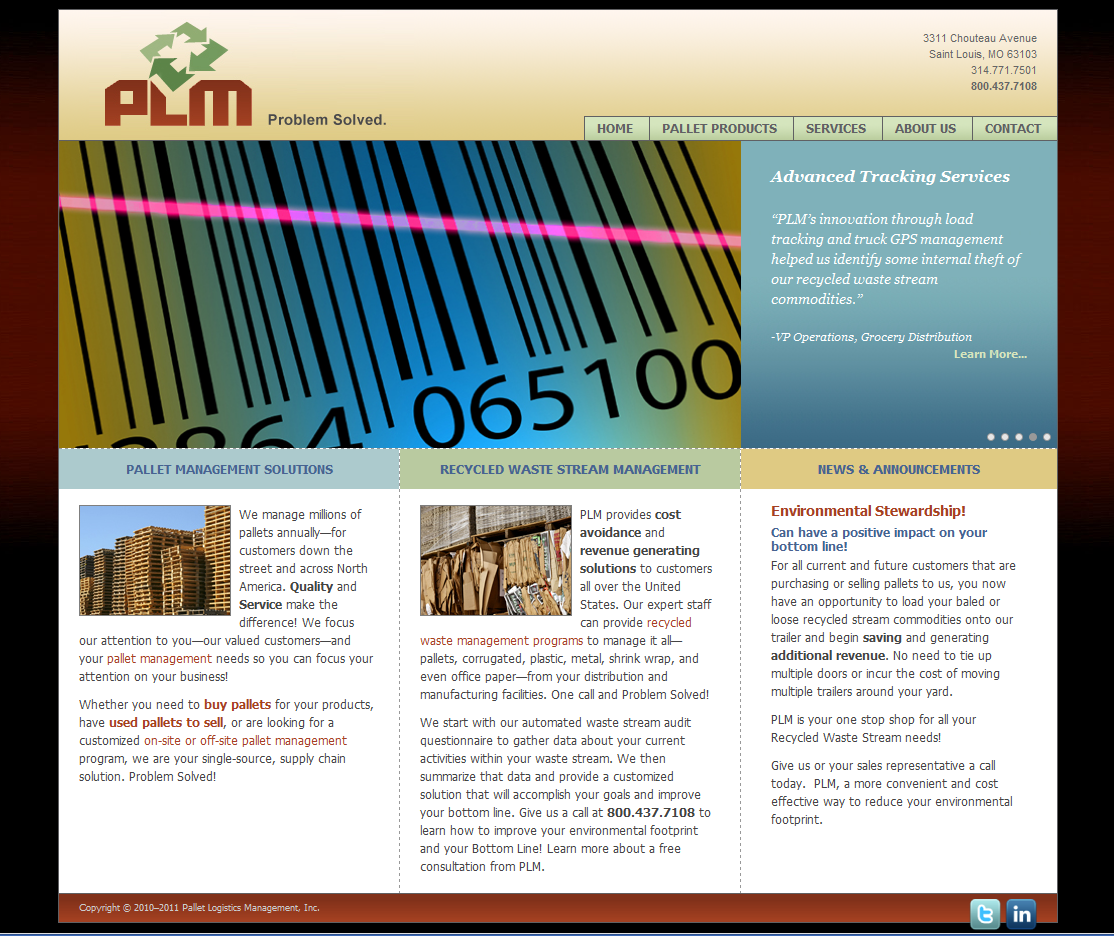1114x936 pixels.
Task: Jump to the last slide using the fifth dot
Action: [1046, 436]
